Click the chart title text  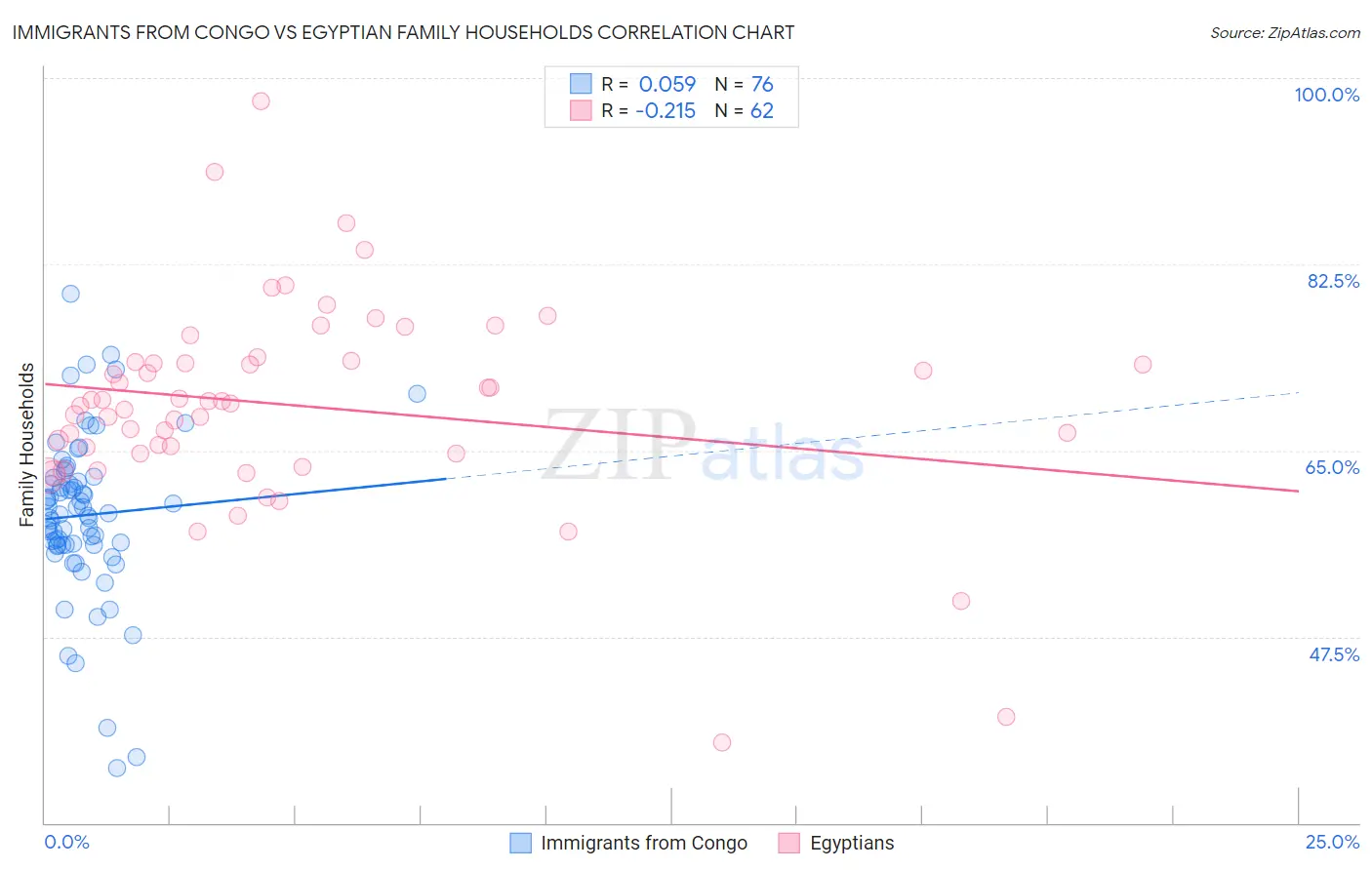[403, 32]
